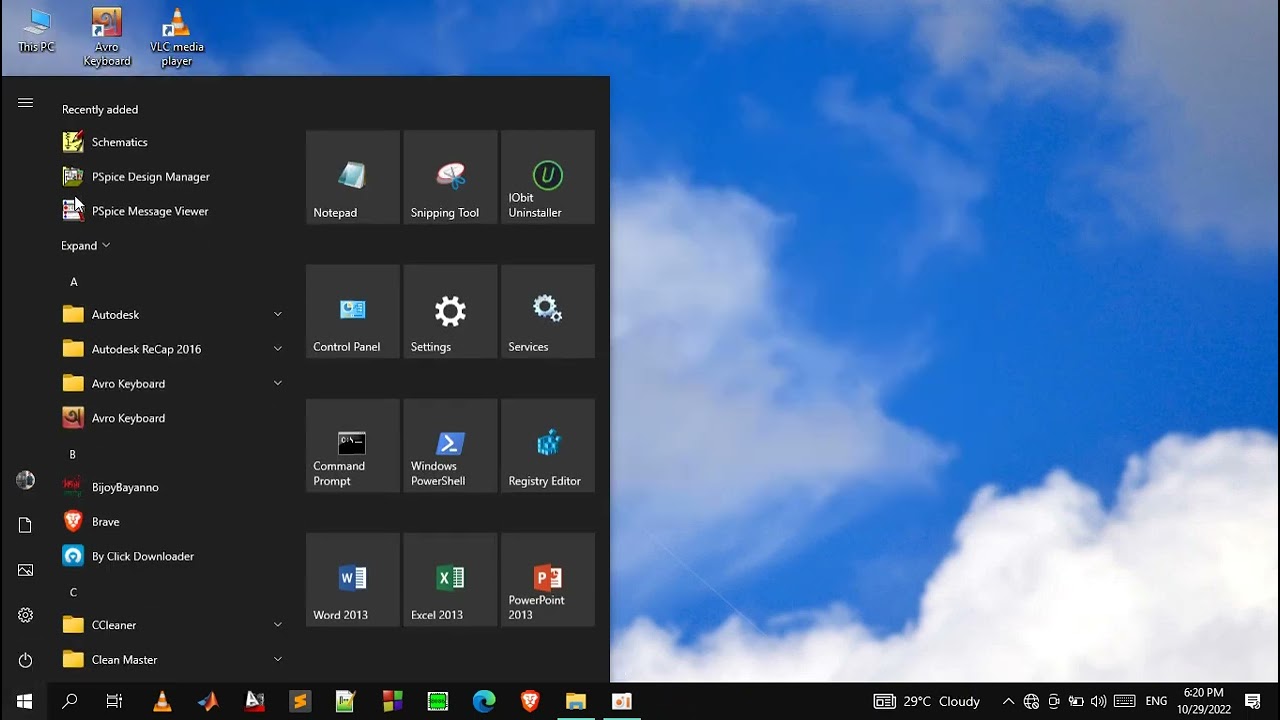Launch the Snipping Tool tile
Screen dimensions: 1280x720
(450, 177)
